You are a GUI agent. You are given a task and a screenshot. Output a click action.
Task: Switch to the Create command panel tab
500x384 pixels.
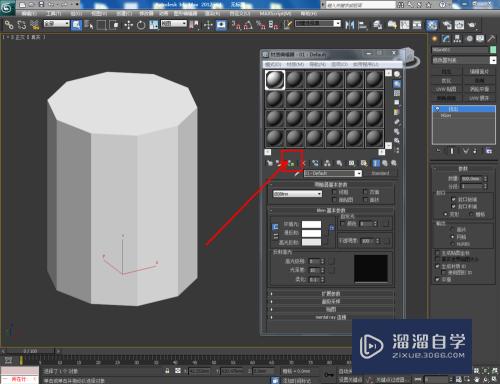coord(434,39)
